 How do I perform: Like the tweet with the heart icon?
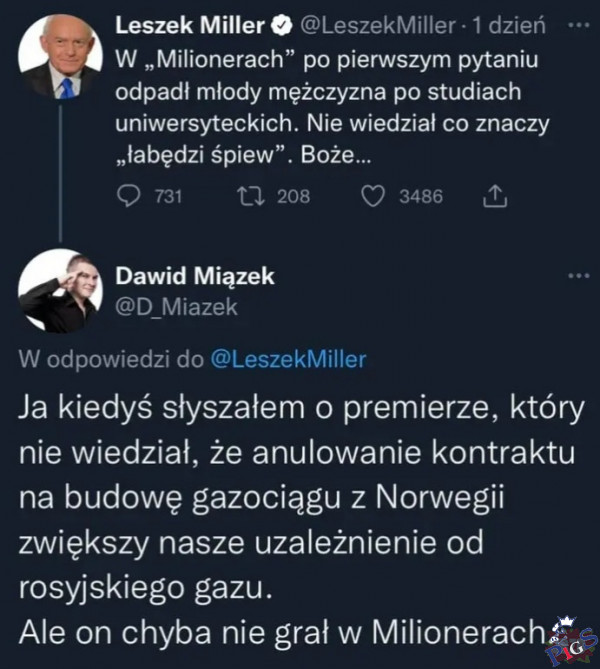[x=372, y=196]
